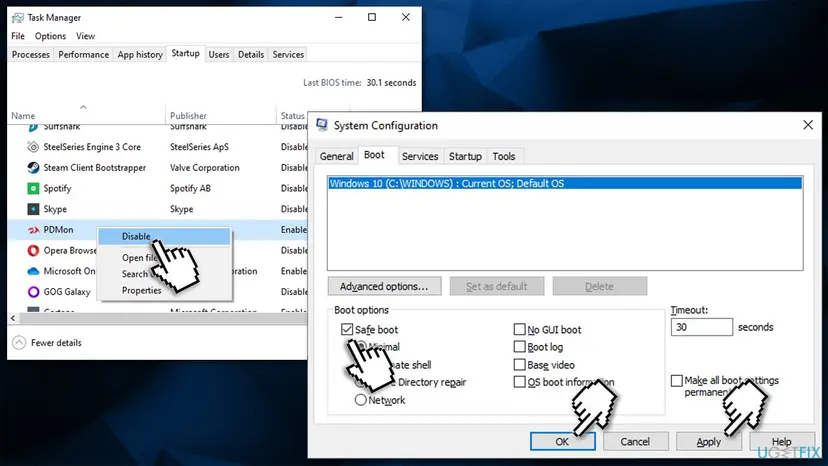Screen dimensions: 828x466
Task: Enable the OS boot information checkbox
Action: tap(520, 382)
